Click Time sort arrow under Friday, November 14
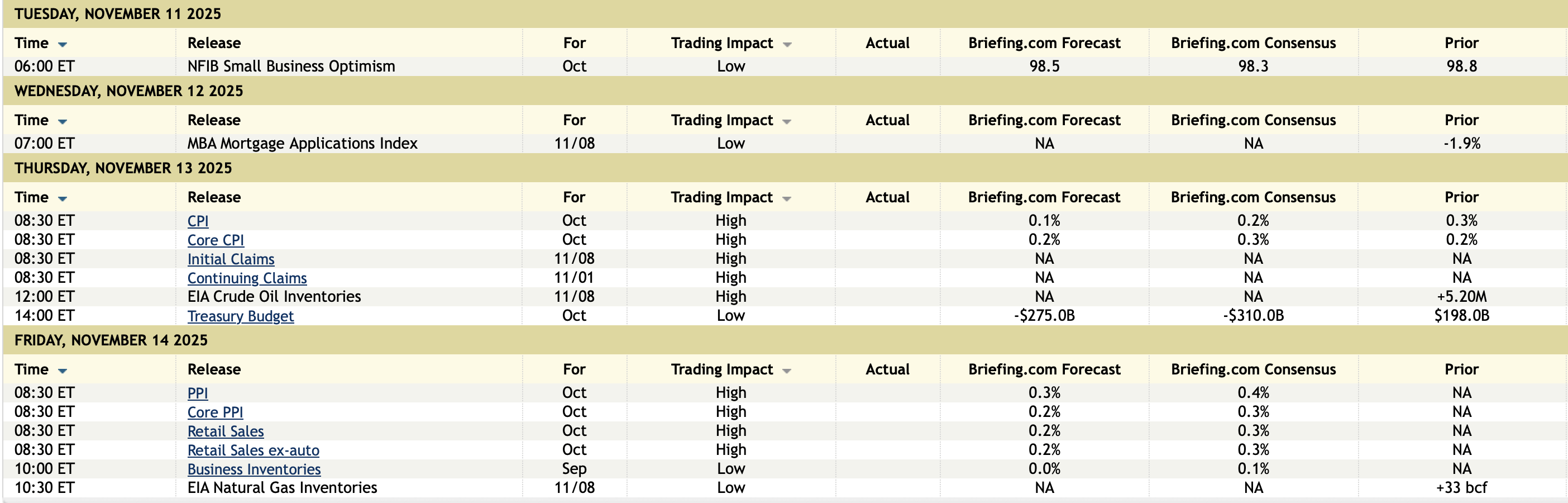The image size is (1568, 503). click(x=62, y=371)
